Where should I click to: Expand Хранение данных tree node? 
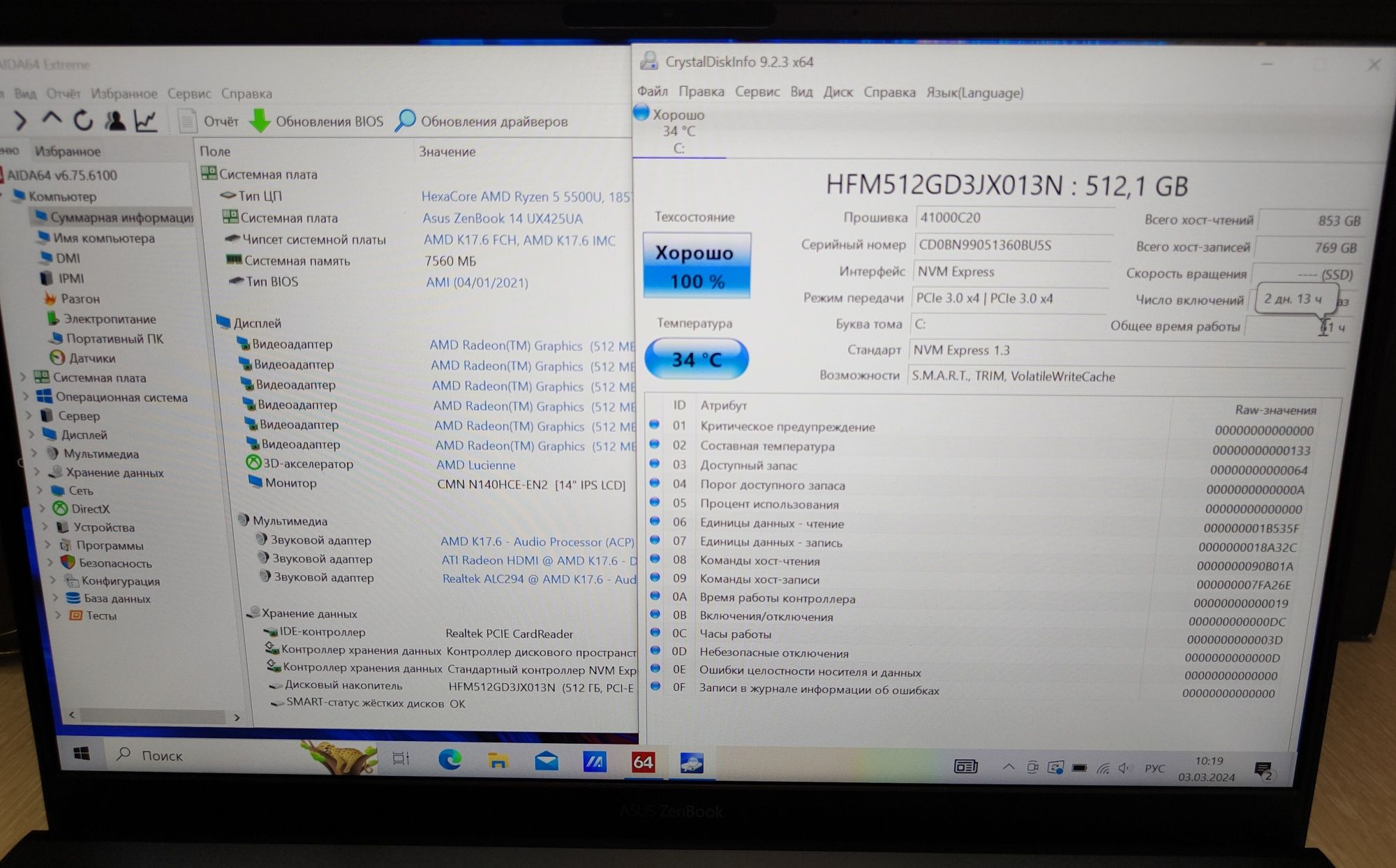(x=38, y=472)
